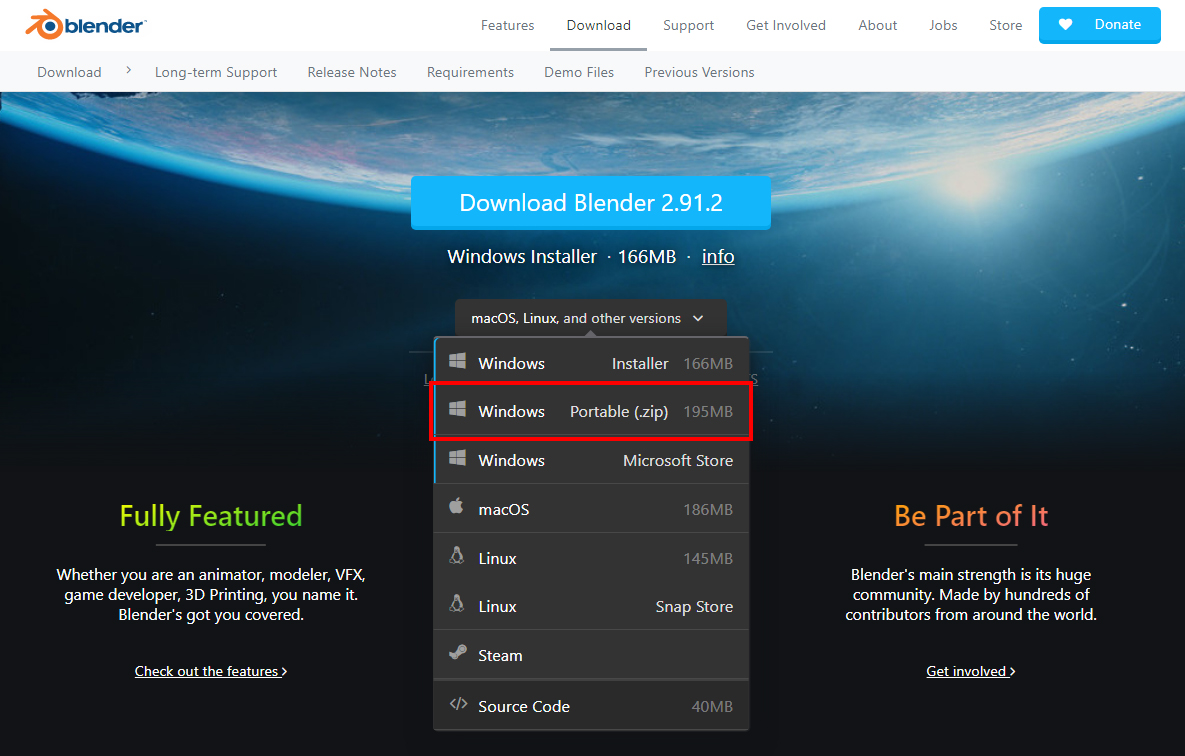Viewport: 1185px width, 756px height.
Task: Open the Previous Versions tab
Action: [x=699, y=72]
